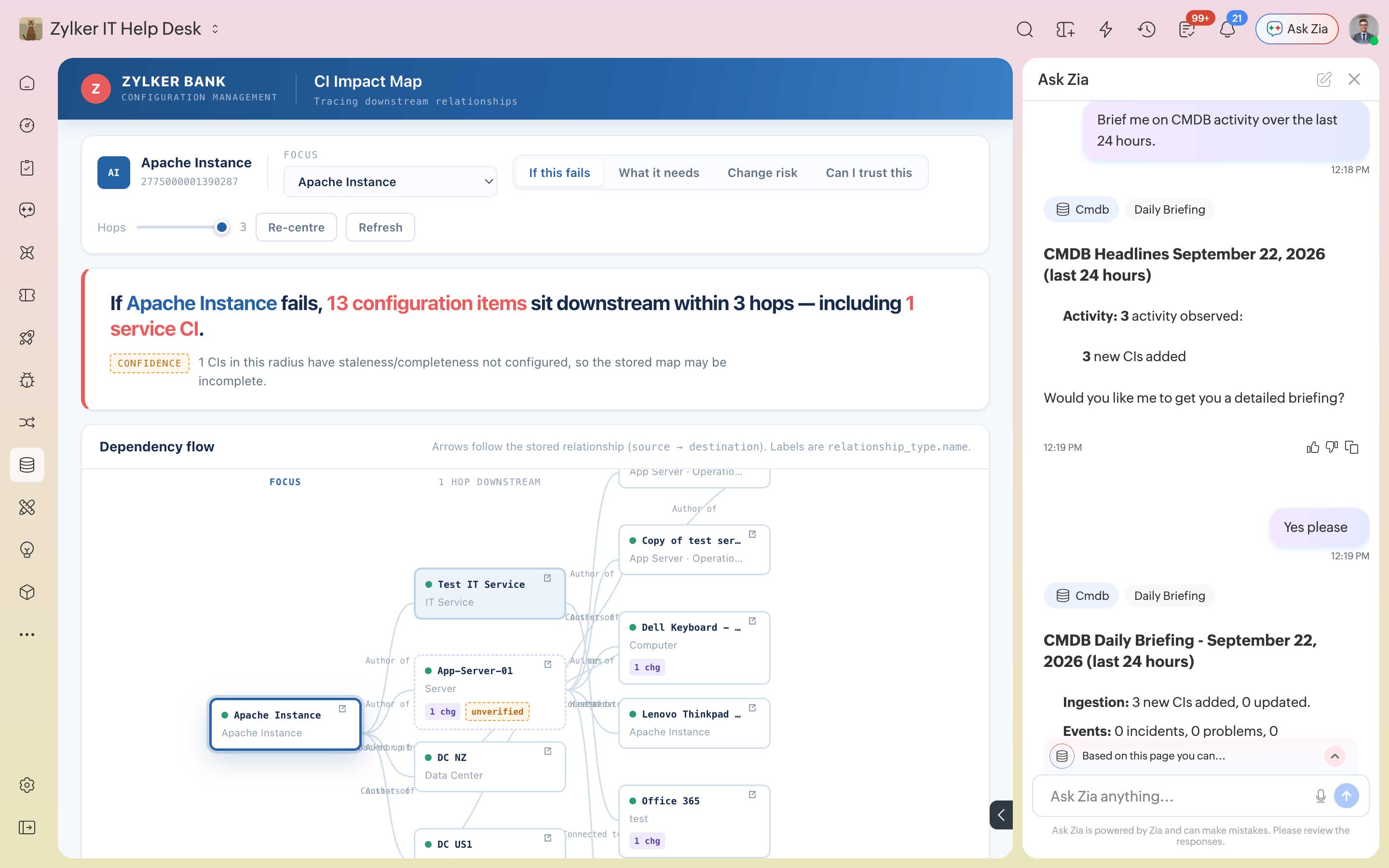1389x868 pixels.
Task: Collapse the 'Based on this page' suggestions
Action: click(1335, 756)
